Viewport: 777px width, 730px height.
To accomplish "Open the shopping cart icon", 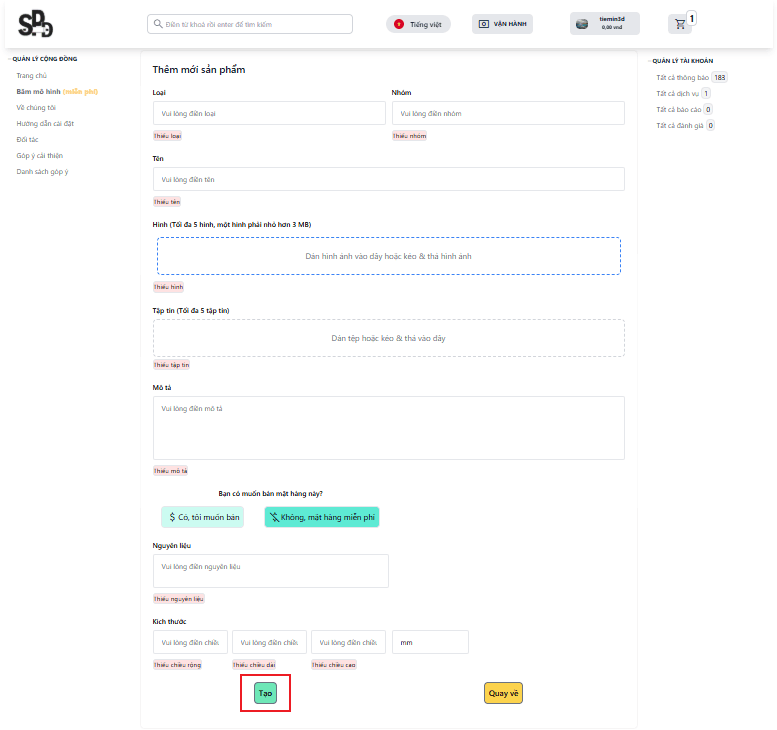I will coord(680,24).
